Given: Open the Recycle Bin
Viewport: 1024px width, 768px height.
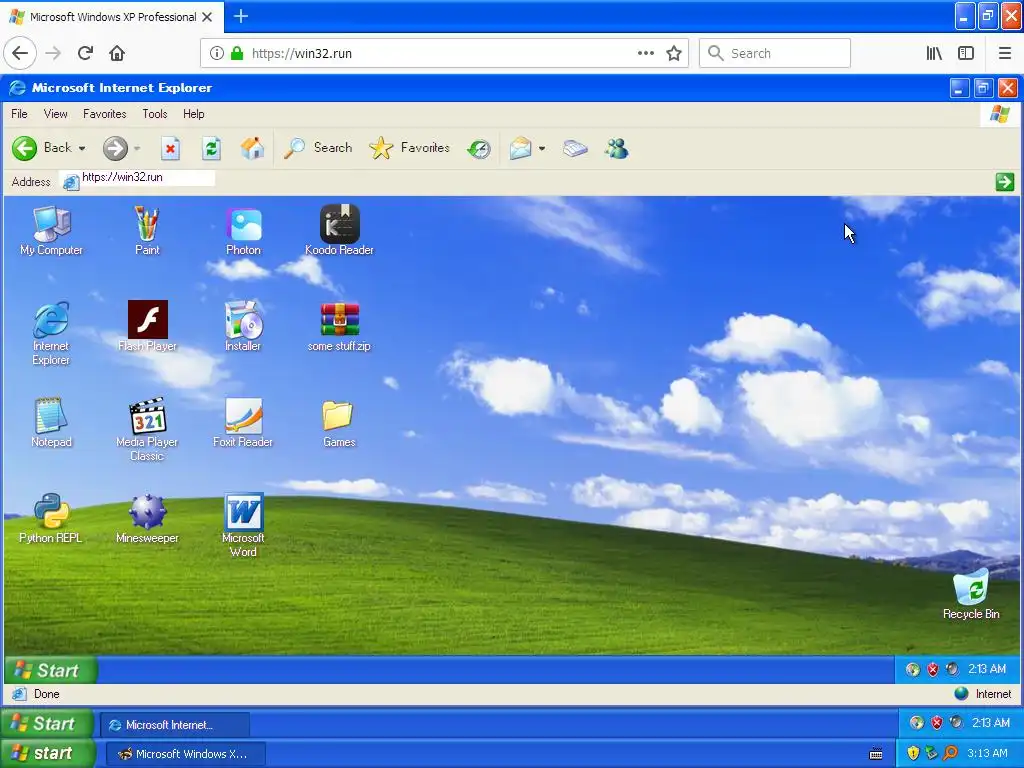Looking at the screenshot, I should 971,593.
